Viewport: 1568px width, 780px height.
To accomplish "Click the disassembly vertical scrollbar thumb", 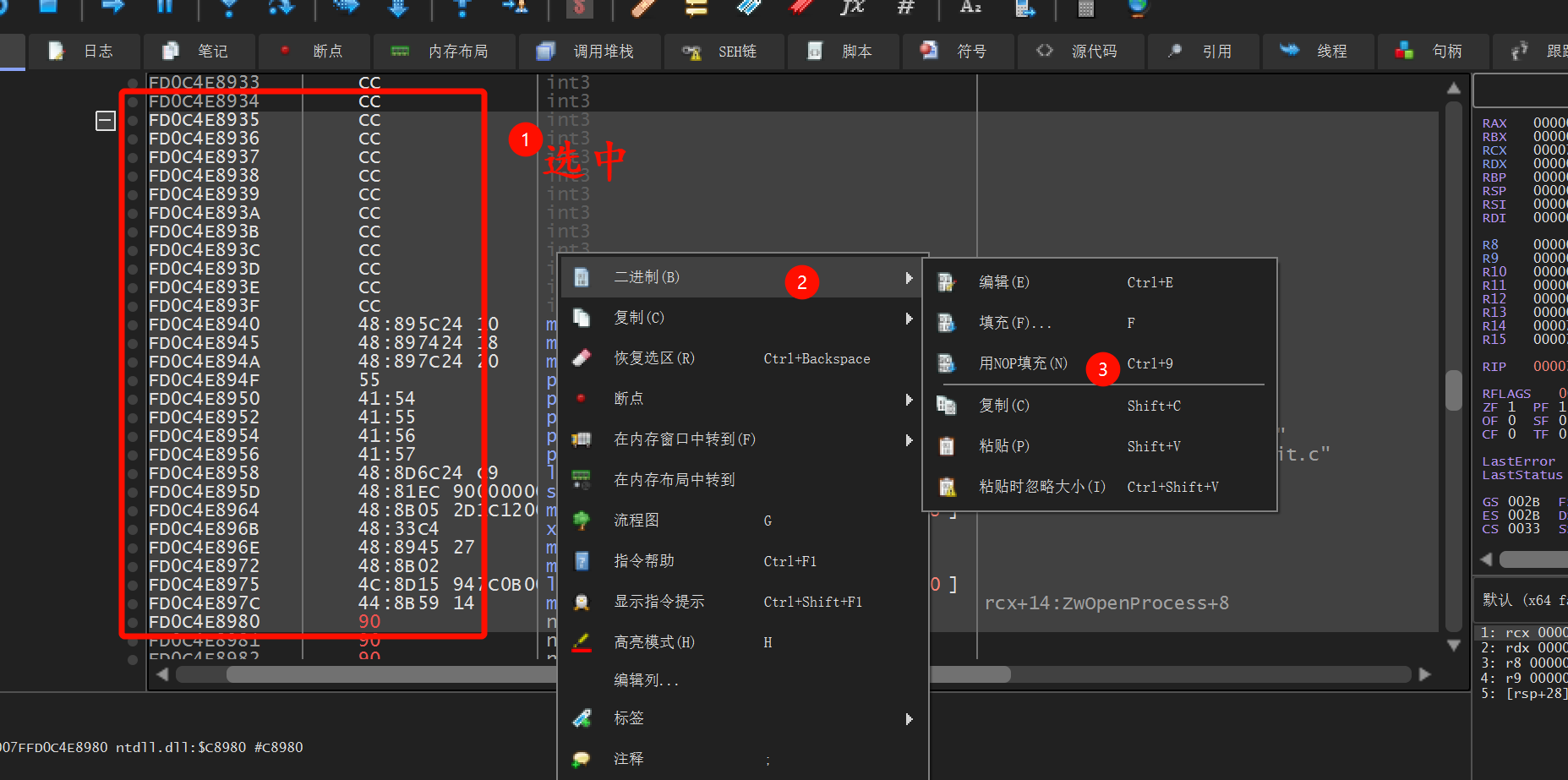I will coord(1454,391).
